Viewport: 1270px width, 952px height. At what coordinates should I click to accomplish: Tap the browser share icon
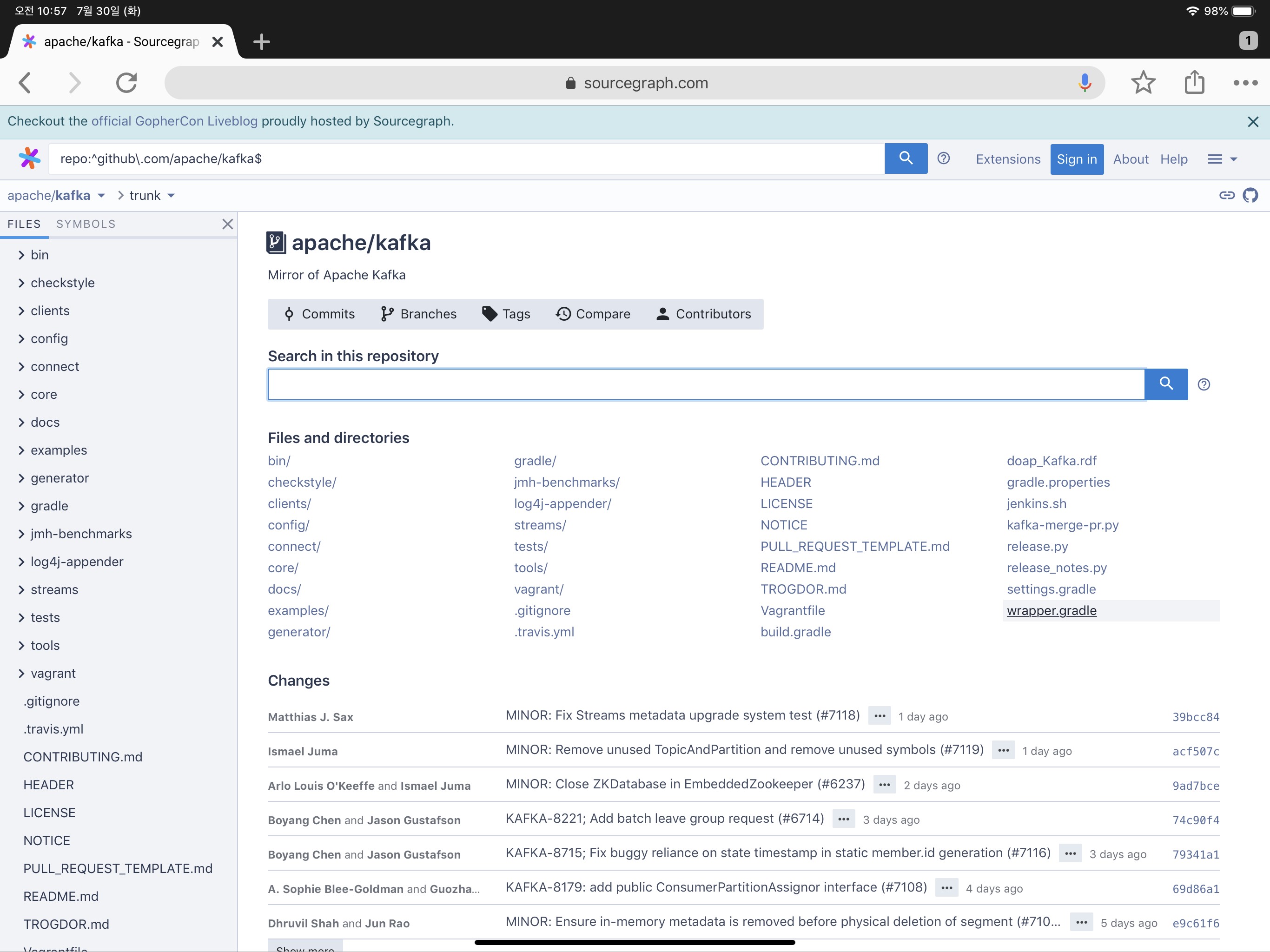tap(1194, 83)
